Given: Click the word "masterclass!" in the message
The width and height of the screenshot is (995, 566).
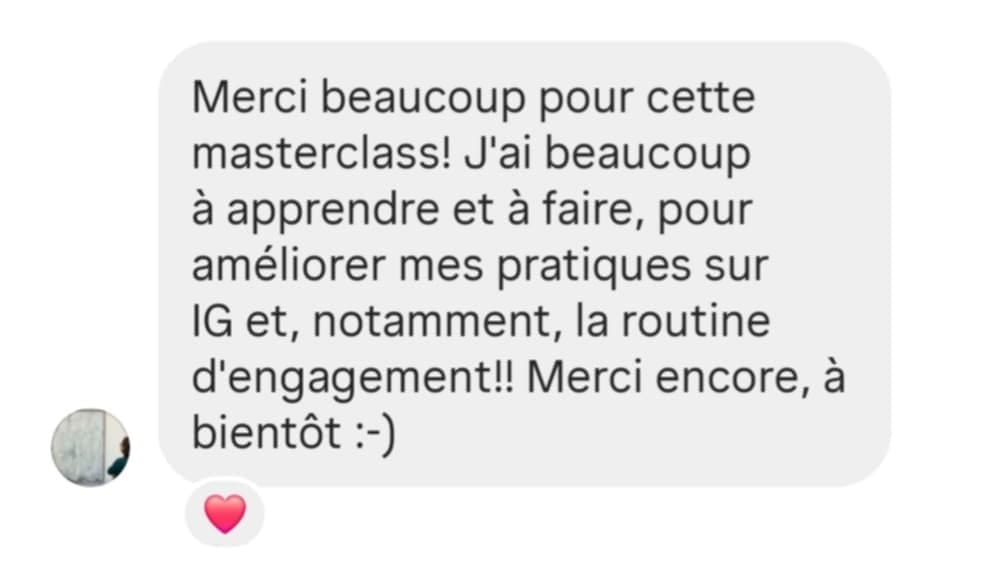Looking at the screenshot, I should 321,154.
